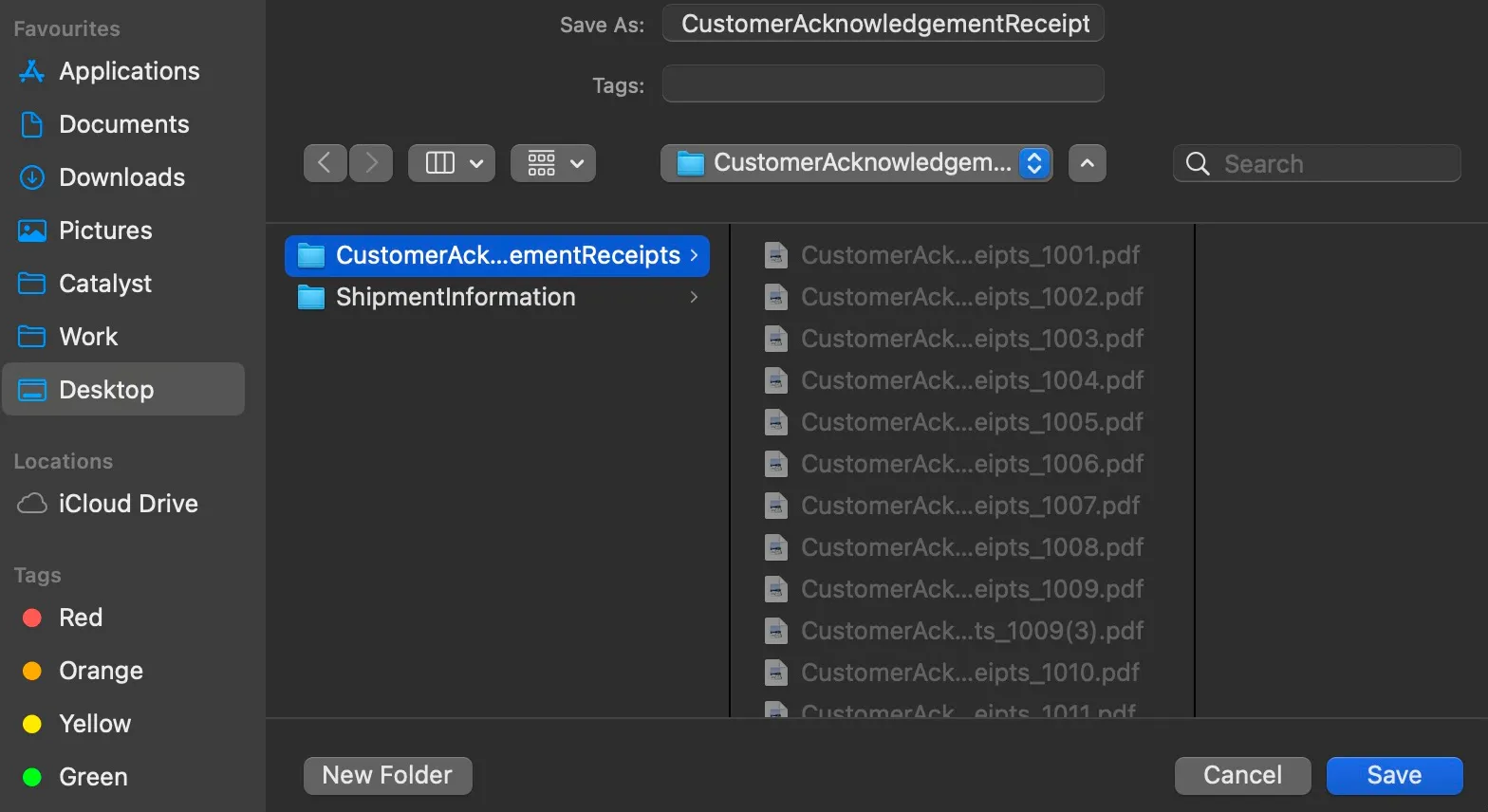The width and height of the screenshot is (1488, 812).
Task: Open the Downloads sidebar location
Action: click(x=123, y=177)
